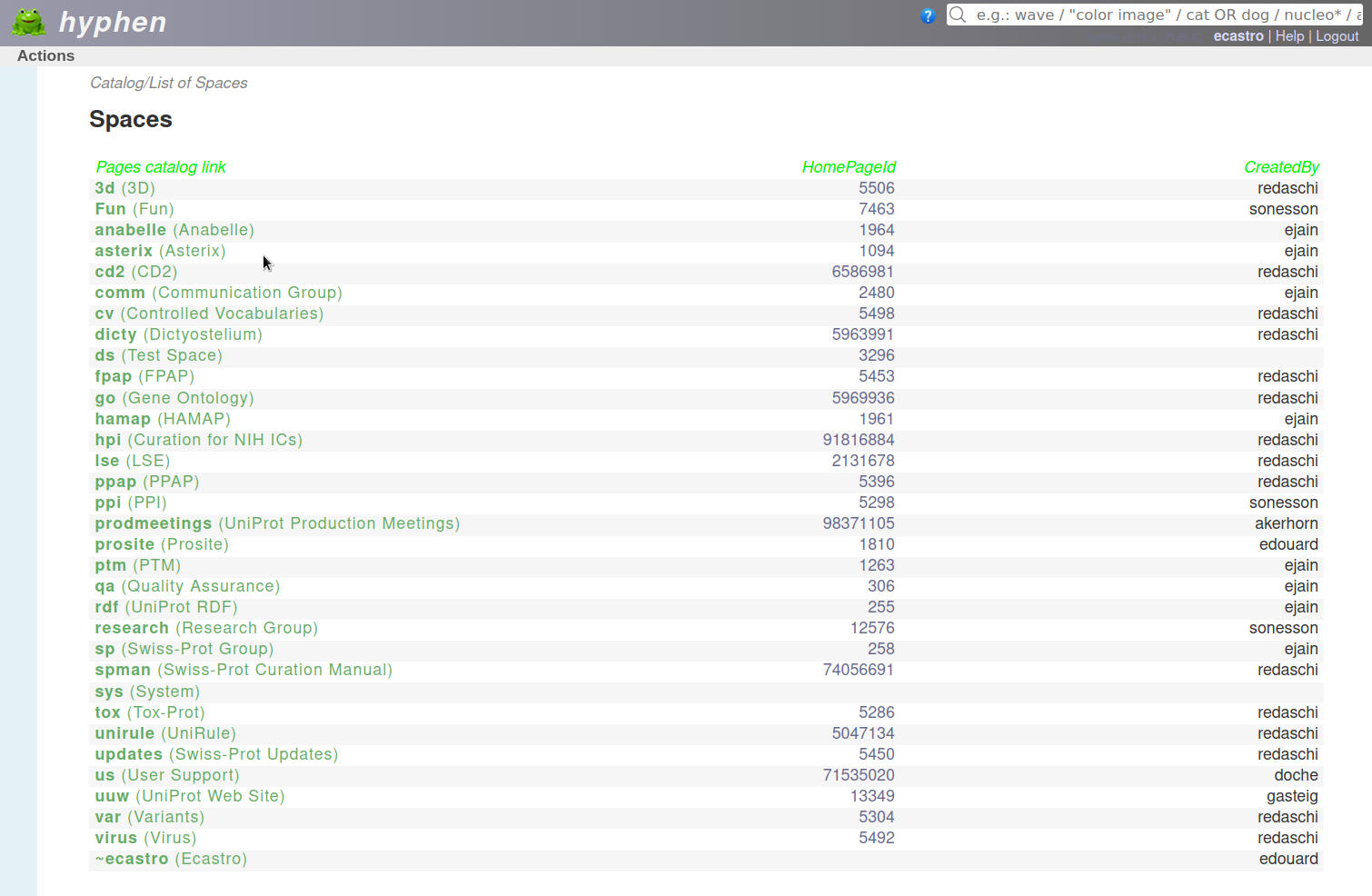This screenshot has width=1372, height=896.
Task: Open the unirule (UniRule) space
Action: [x=165, y=733]
